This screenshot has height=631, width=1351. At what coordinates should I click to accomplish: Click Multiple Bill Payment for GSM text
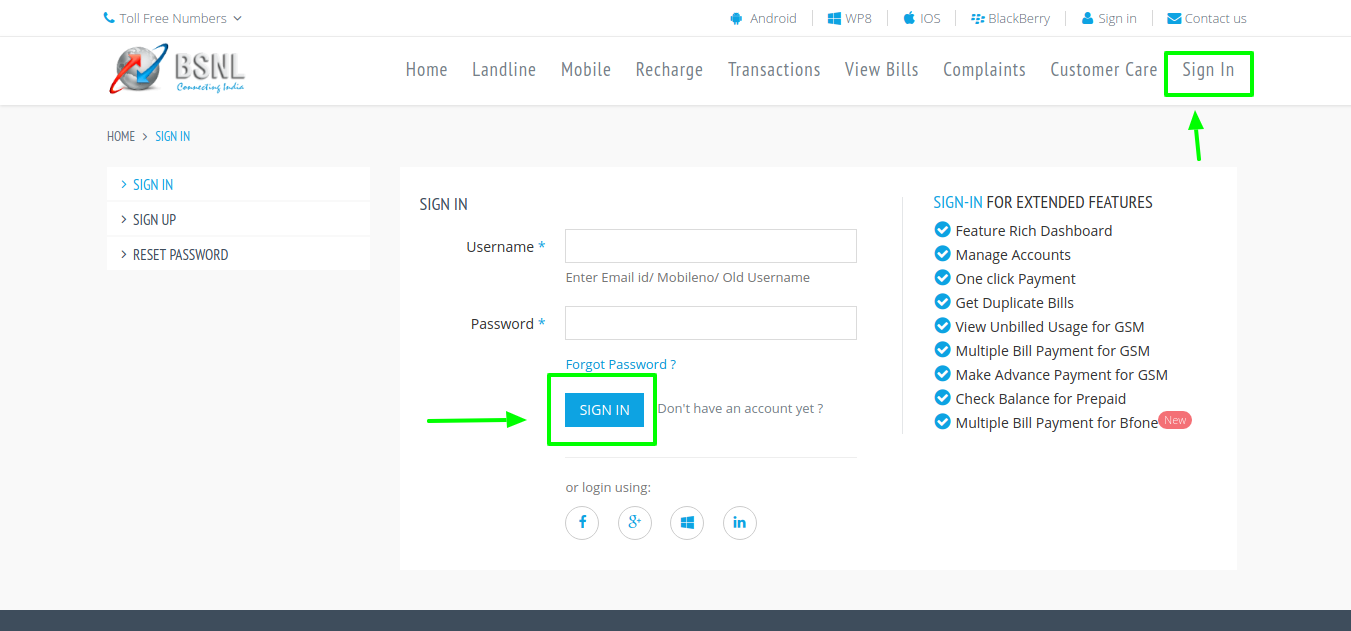(x=1053, y=351)
